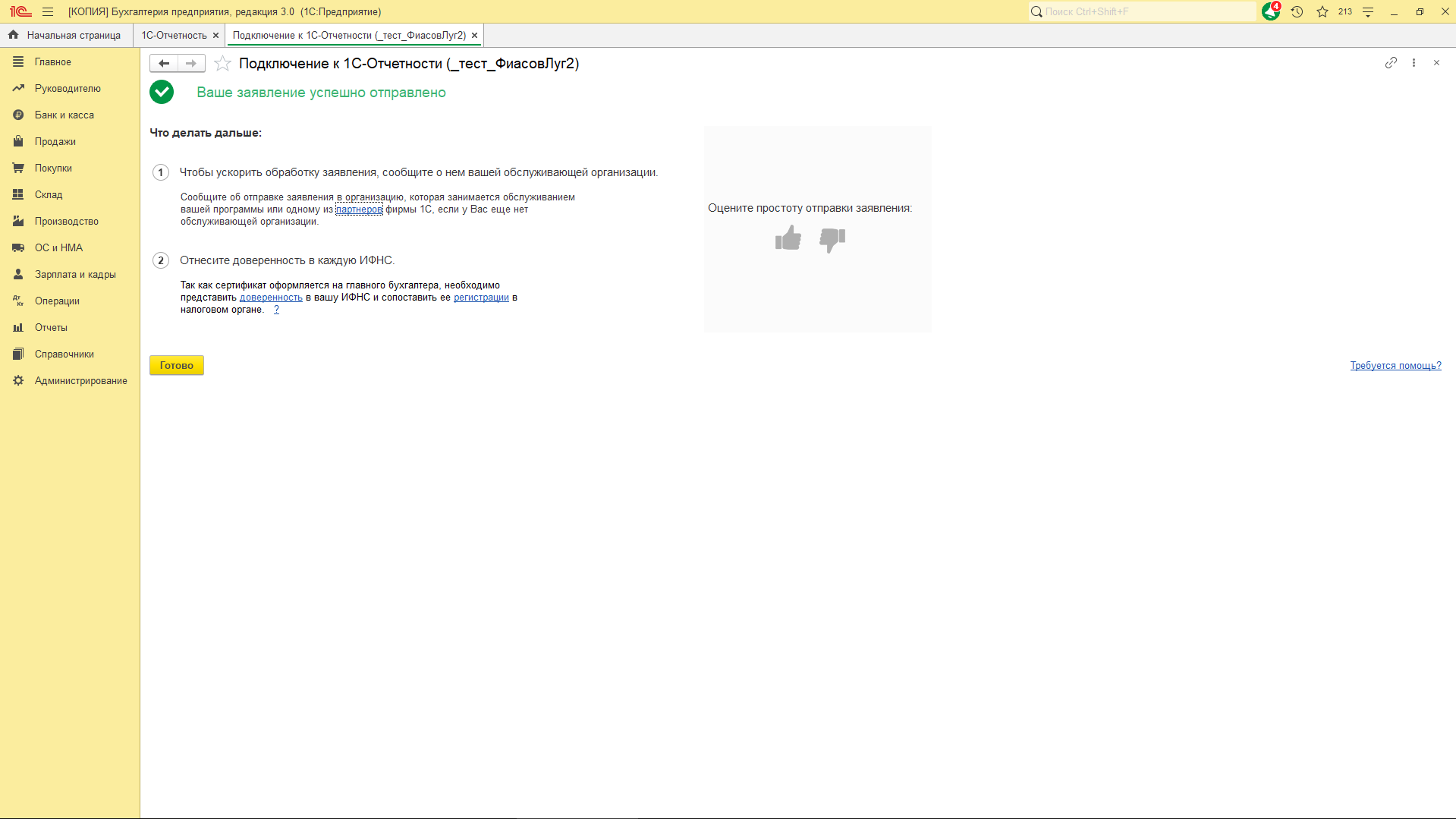
Task: Open the Главное section
Action: (70, 62)
